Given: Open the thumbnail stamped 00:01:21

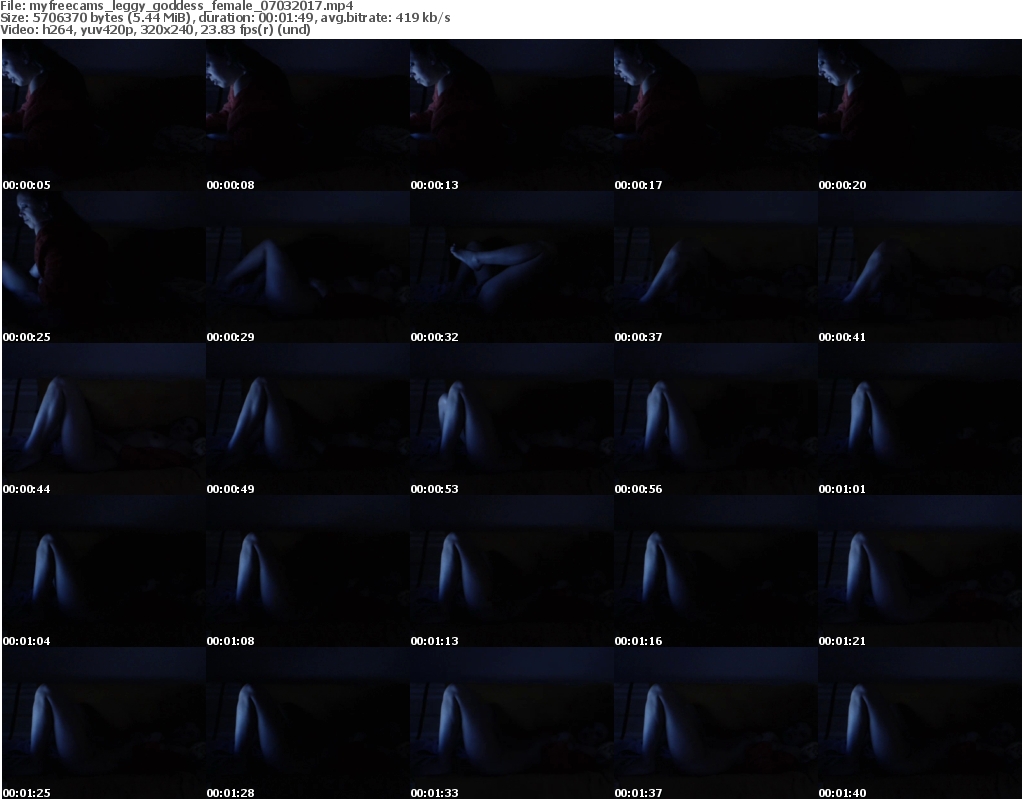Looking at the screenshot, I should coord(920,571).
